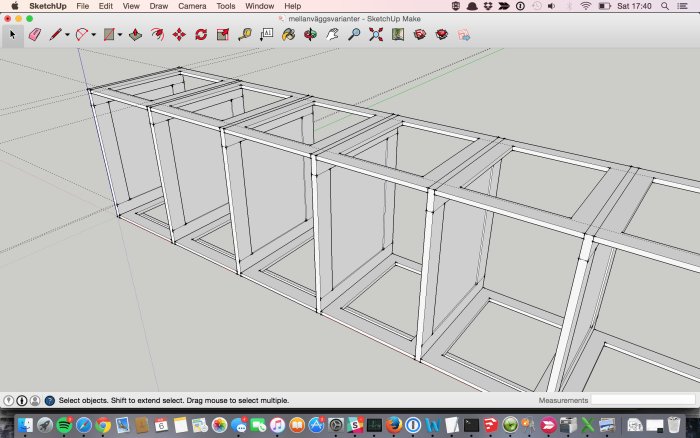Open the Camera menu
Screen dimensions: 700x438
coord(192,6)
